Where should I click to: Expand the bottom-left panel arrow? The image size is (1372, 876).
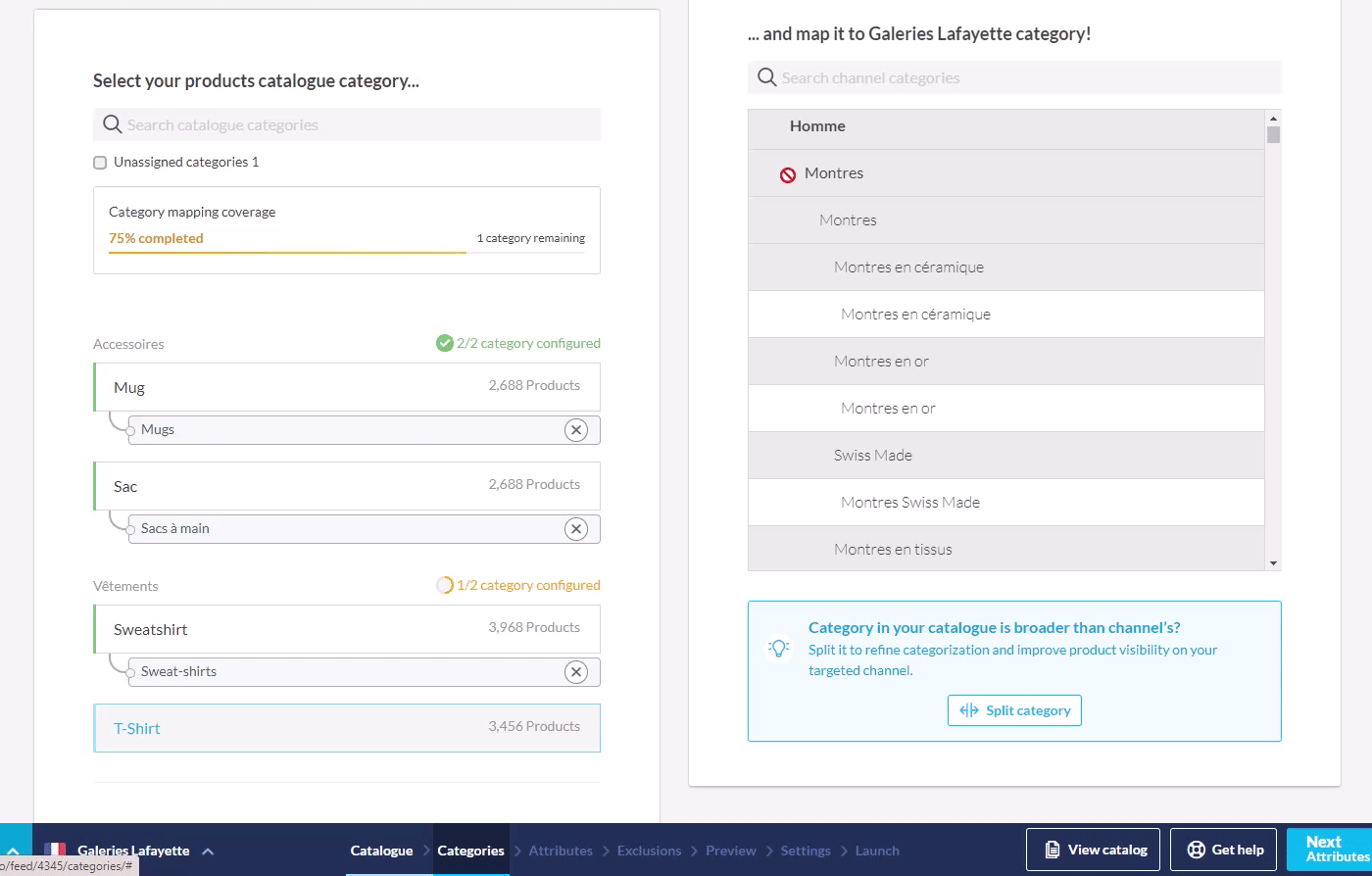pyautogui.click(x=14, y=852)
